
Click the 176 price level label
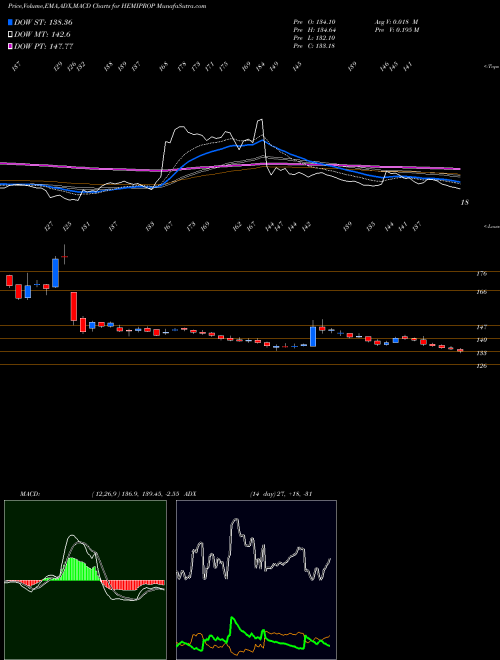pos(482,274)
